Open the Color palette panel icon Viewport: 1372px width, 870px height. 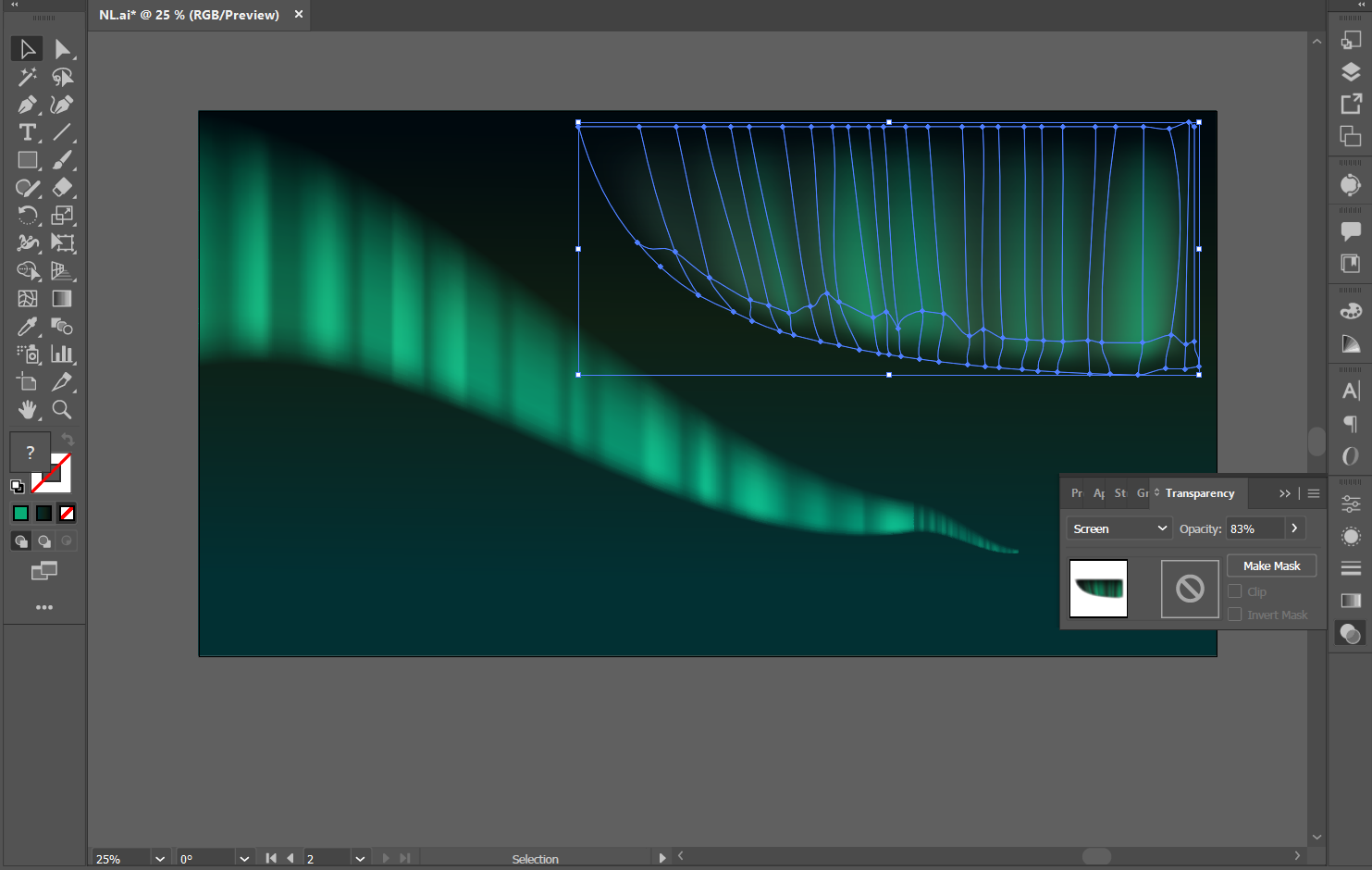pos(1351,311)
